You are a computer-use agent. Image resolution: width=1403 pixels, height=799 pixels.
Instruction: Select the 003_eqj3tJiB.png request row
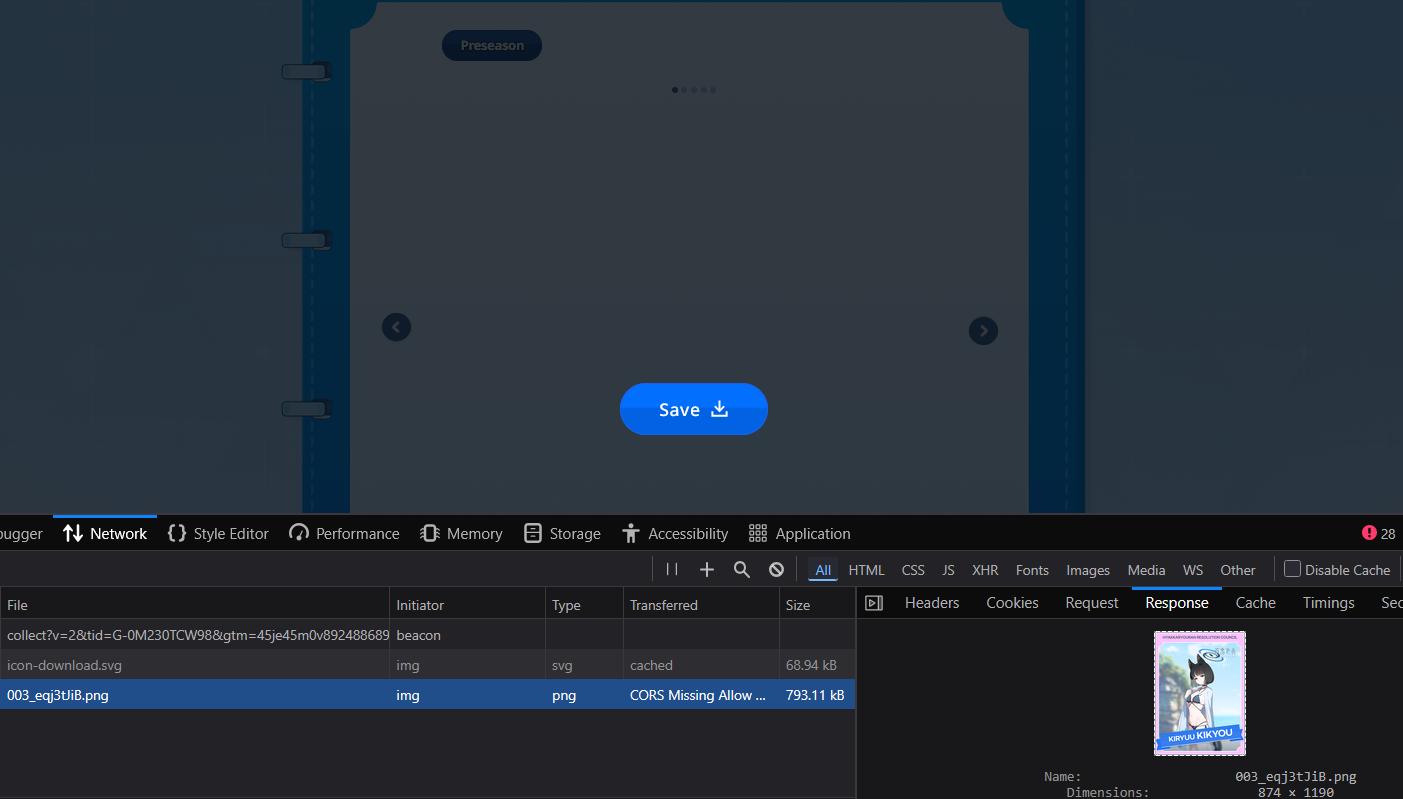[x=427, y=695]
